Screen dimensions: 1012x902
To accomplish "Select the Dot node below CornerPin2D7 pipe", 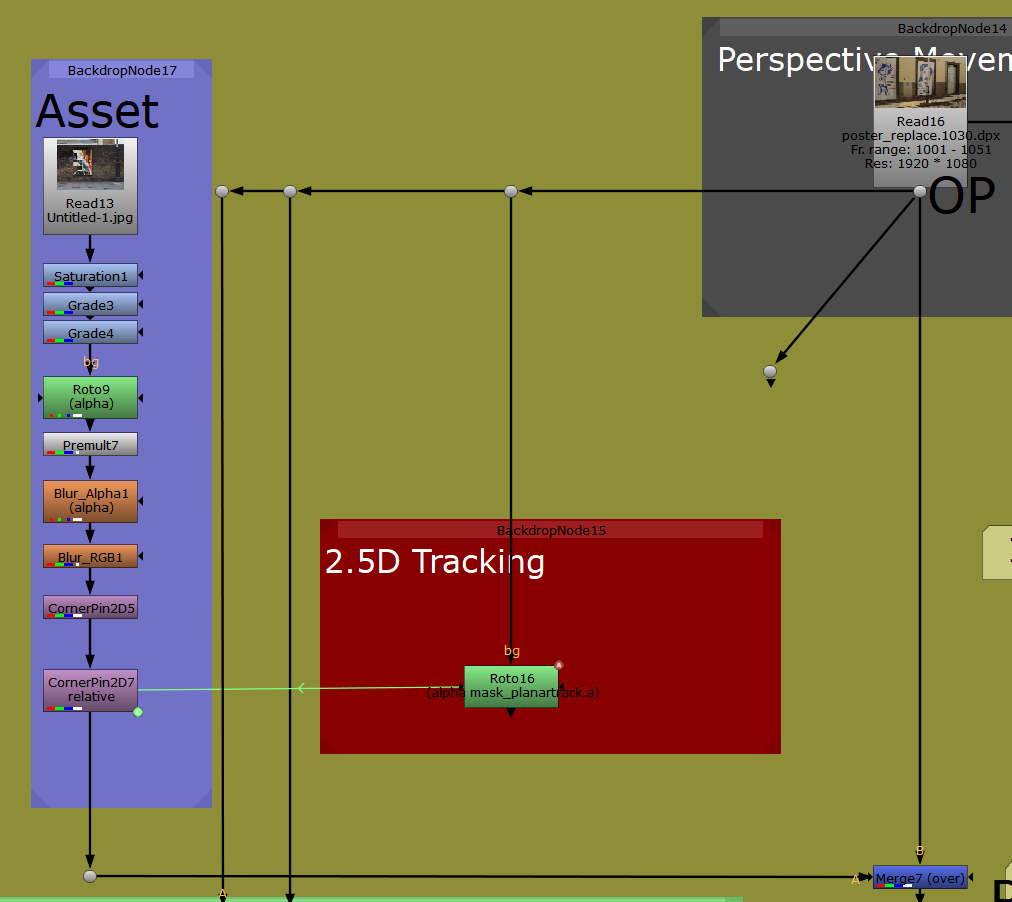I will [x=90, y=876].
